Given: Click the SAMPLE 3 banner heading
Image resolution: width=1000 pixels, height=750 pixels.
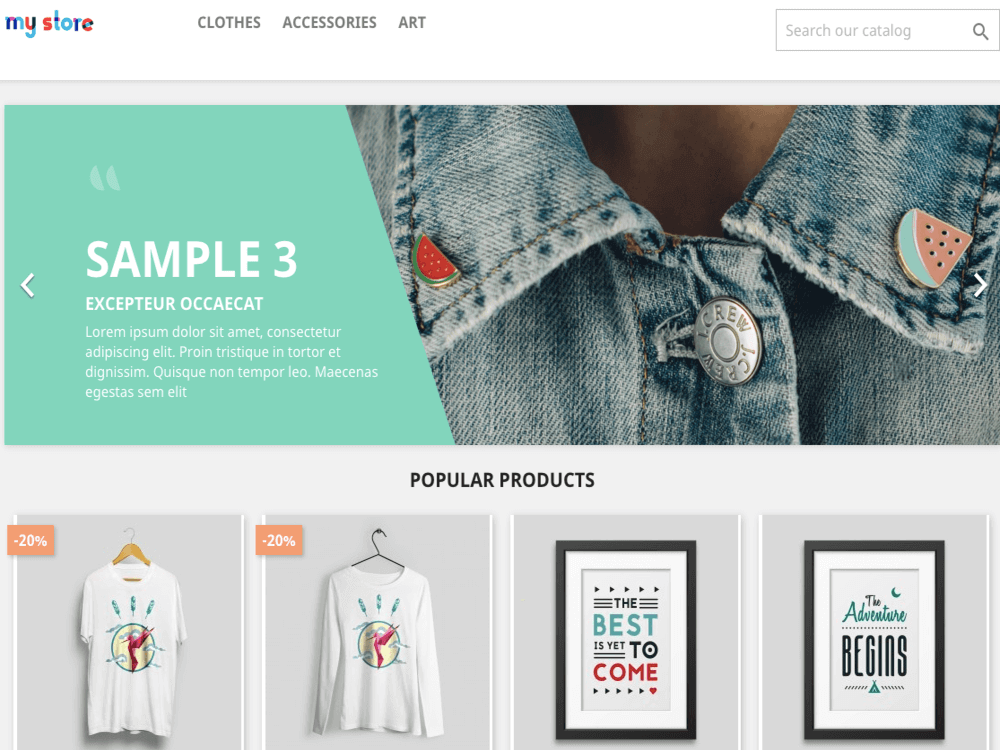Looking at the screenshot, I should click(x=191, y=260).
